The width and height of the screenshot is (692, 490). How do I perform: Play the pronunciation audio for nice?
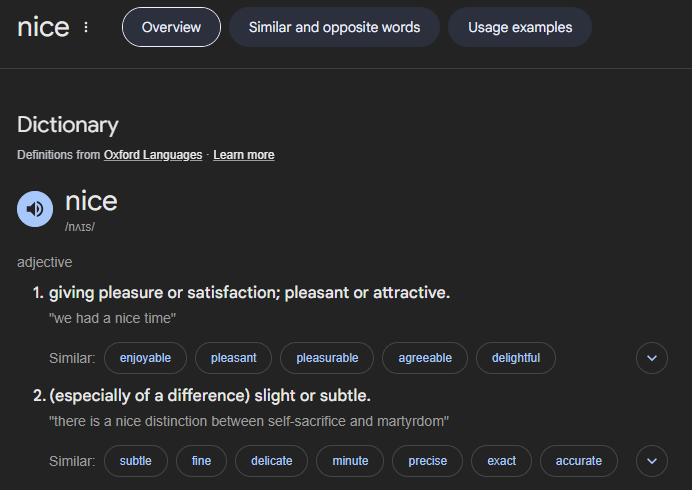tap(35, 209)
